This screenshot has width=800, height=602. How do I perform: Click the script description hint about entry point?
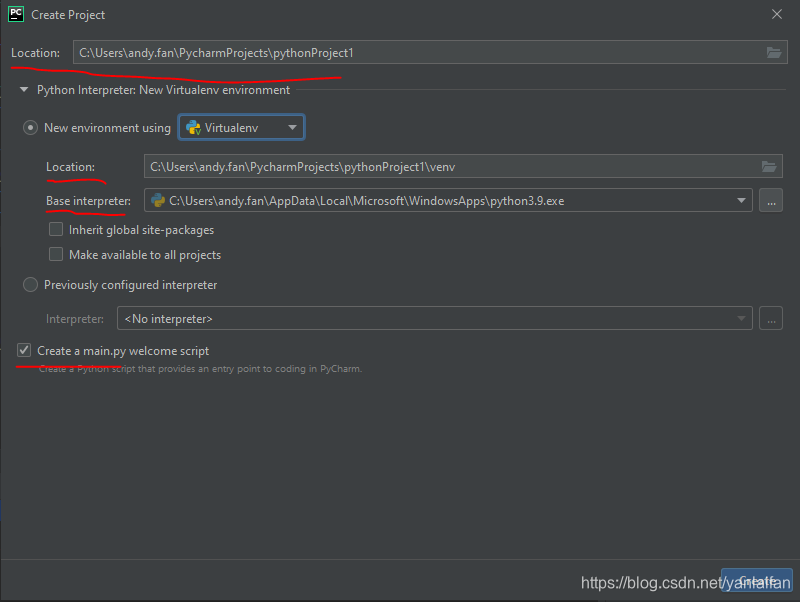point(201,368)
